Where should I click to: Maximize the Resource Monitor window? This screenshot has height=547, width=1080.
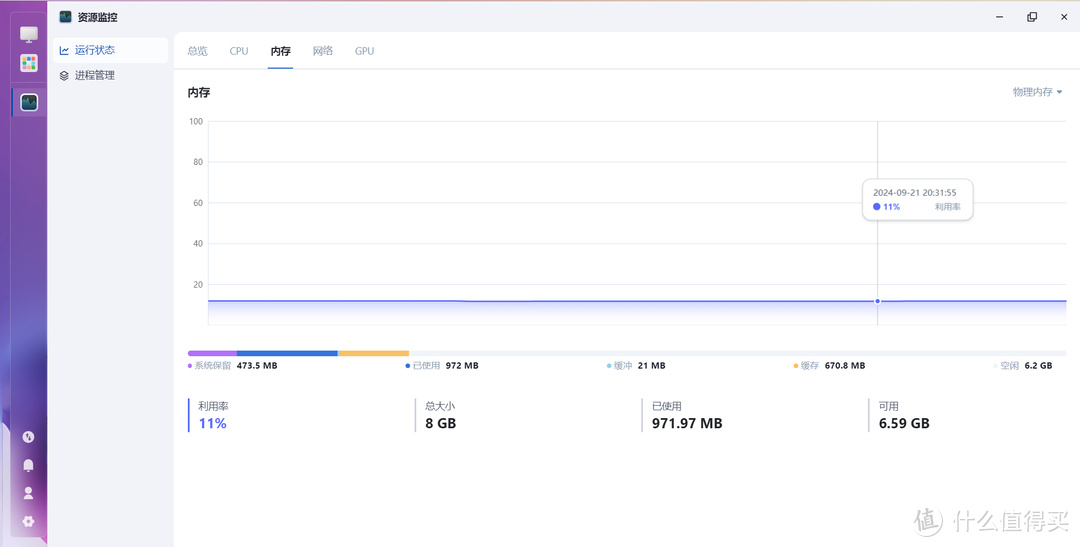point(1032,17)
